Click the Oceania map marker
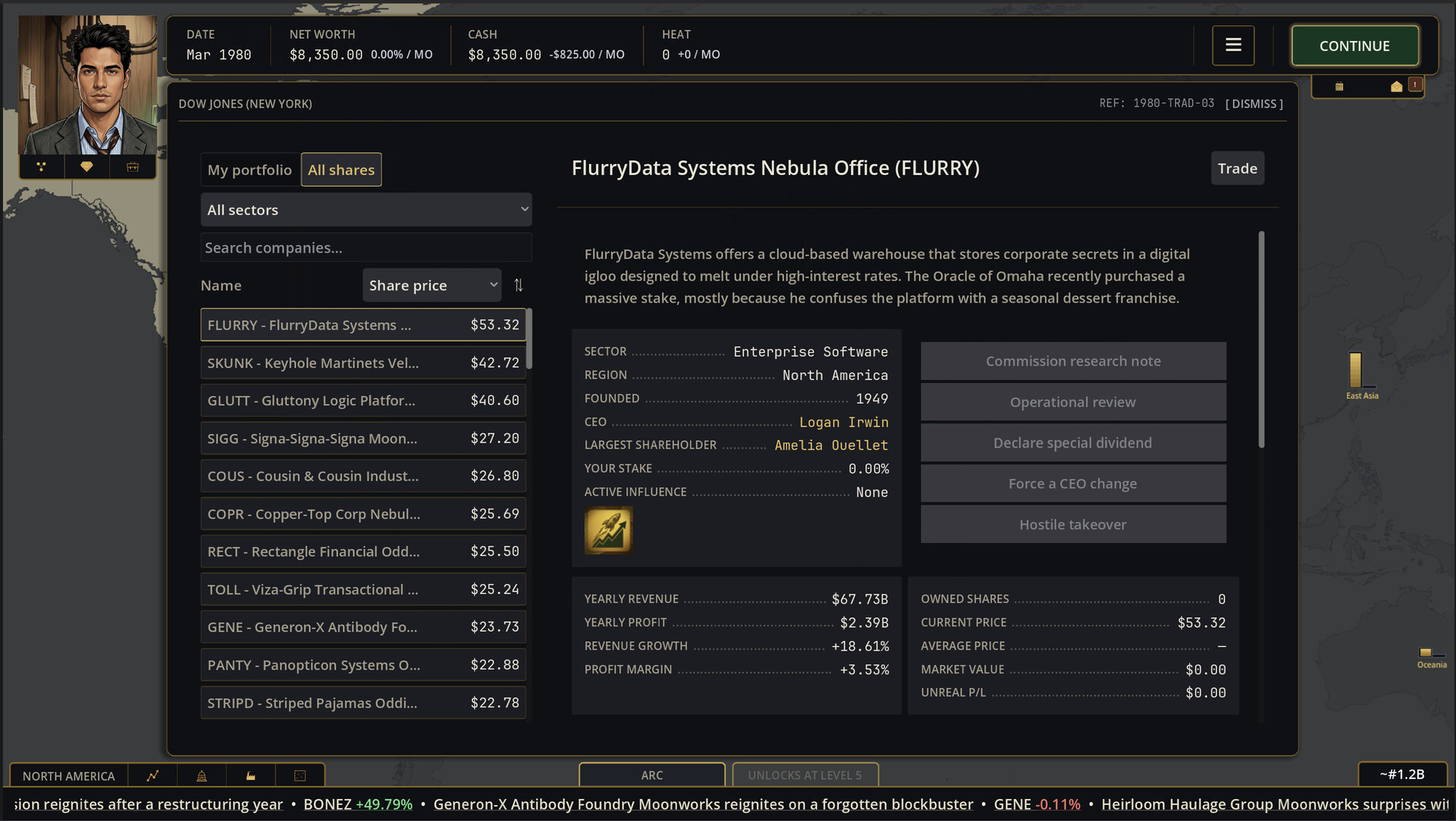The image size is (1456, 821). pyautogui.click(x=1431, y=658)
